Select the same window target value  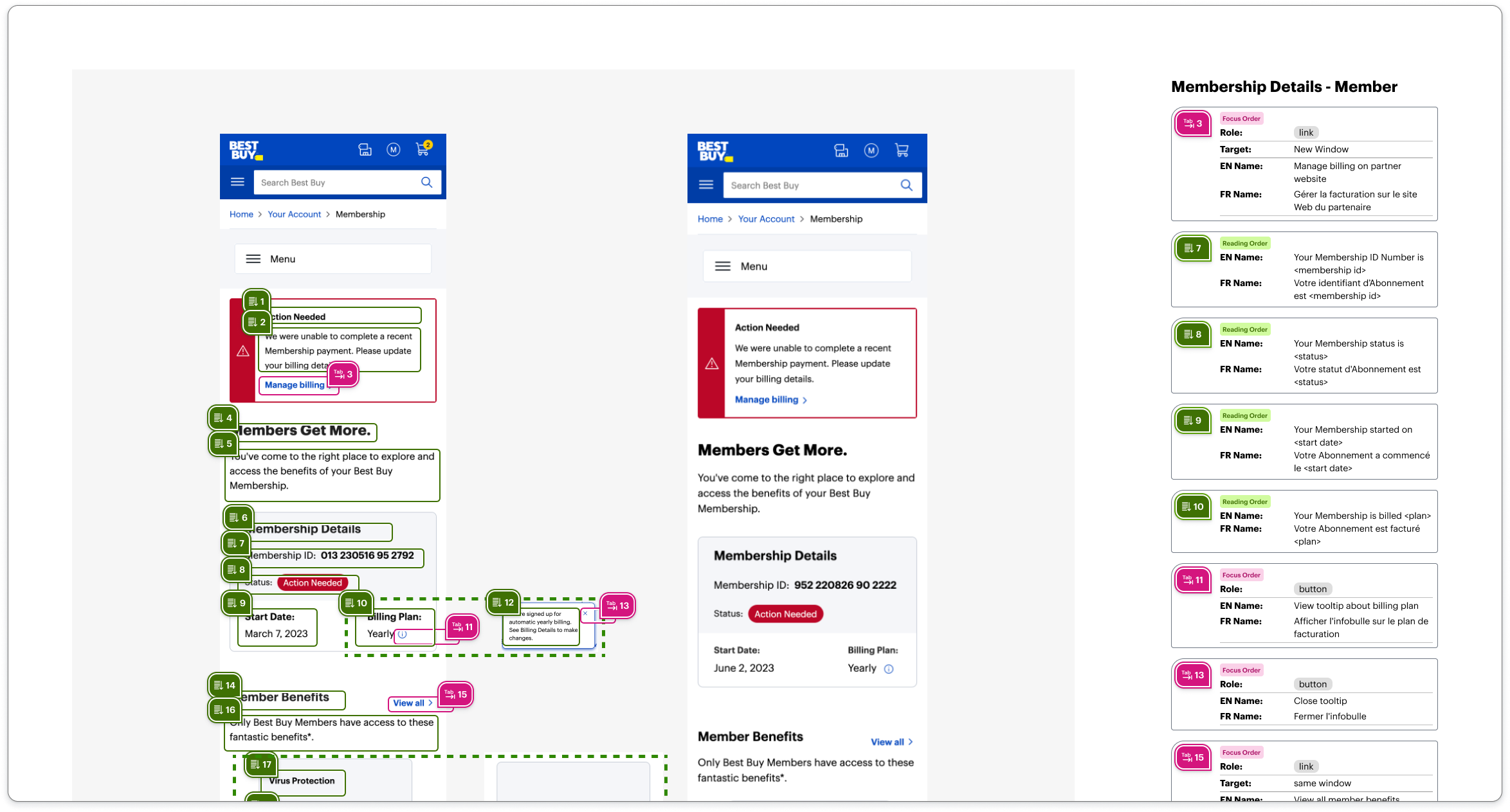tap(1322, 784)
